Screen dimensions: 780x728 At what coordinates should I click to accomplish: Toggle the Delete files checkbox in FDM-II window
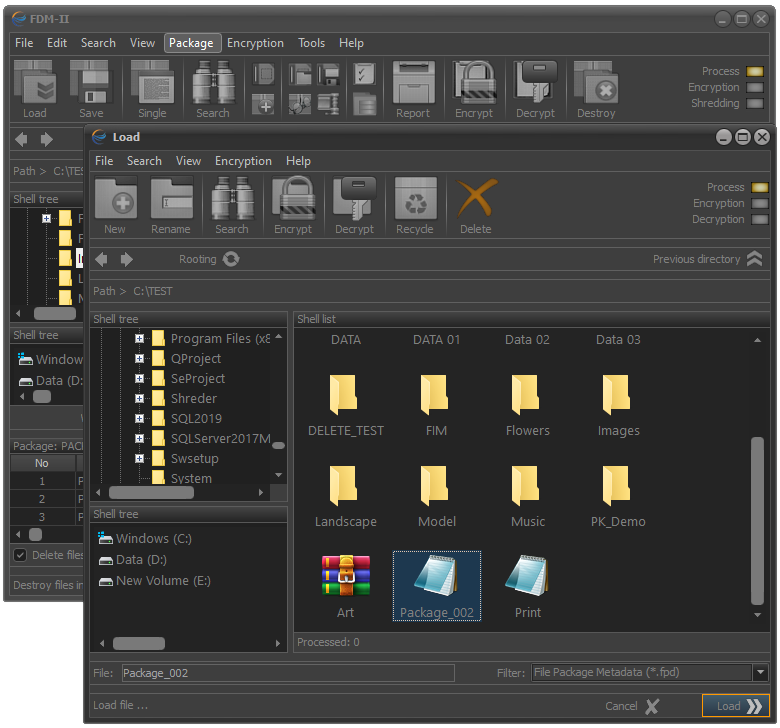20,555
